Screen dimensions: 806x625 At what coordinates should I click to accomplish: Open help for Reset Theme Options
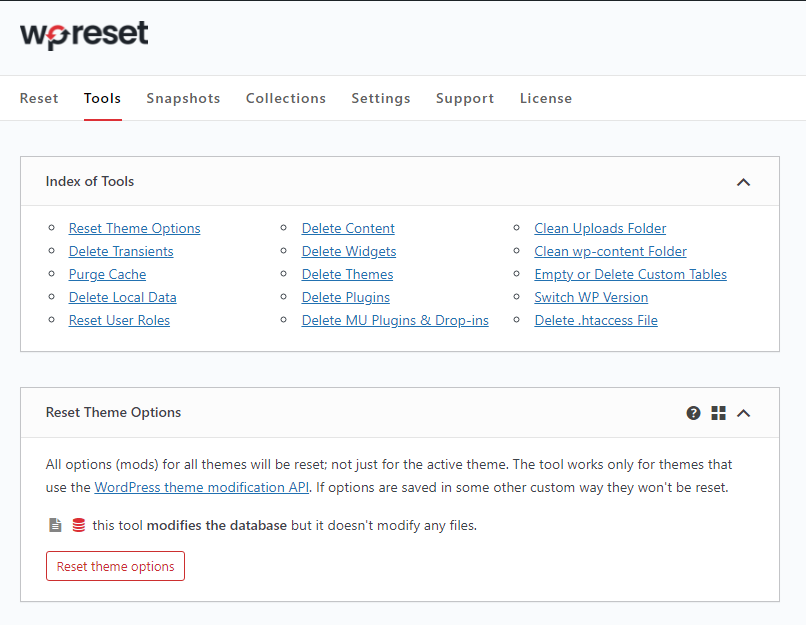pos(693,412)
